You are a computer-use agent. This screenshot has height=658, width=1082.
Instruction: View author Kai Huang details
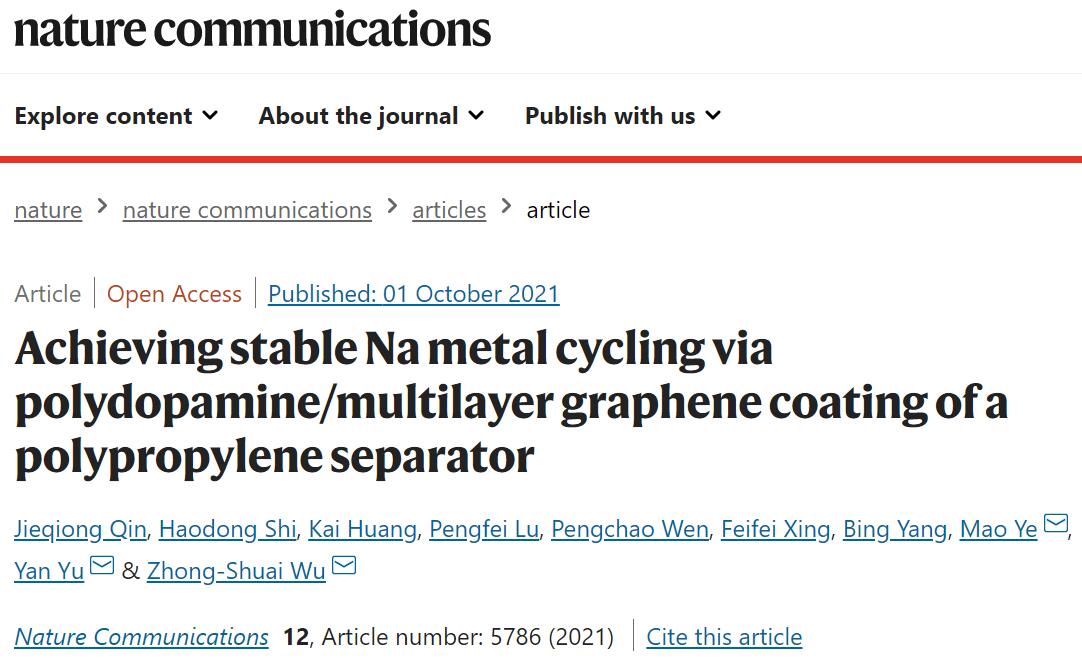[x=362, y=529]
